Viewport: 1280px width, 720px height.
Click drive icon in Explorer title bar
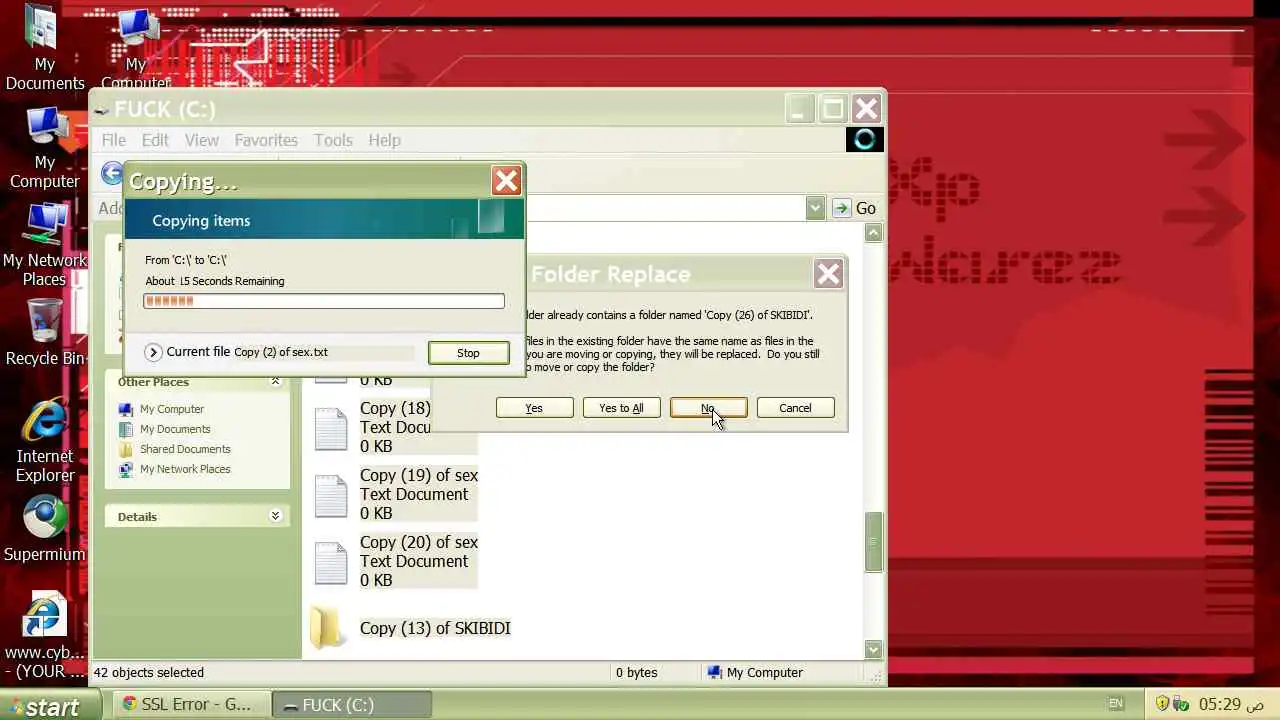point(102,110)
